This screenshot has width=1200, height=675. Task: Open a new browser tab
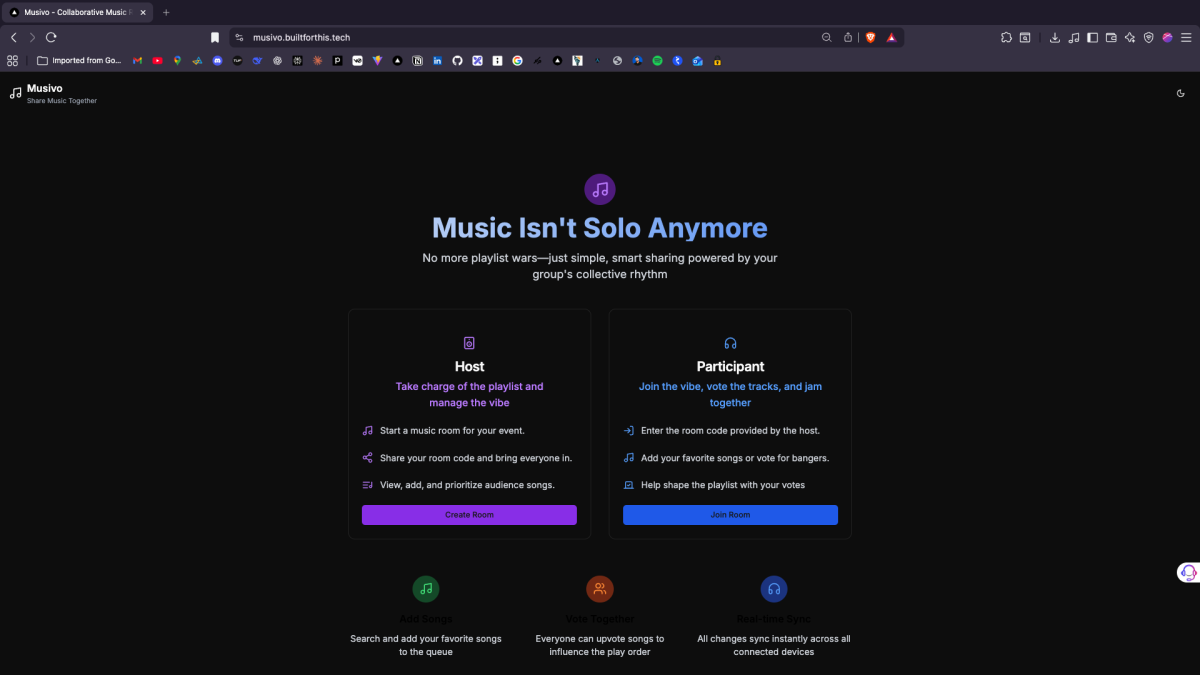[166, 12]
